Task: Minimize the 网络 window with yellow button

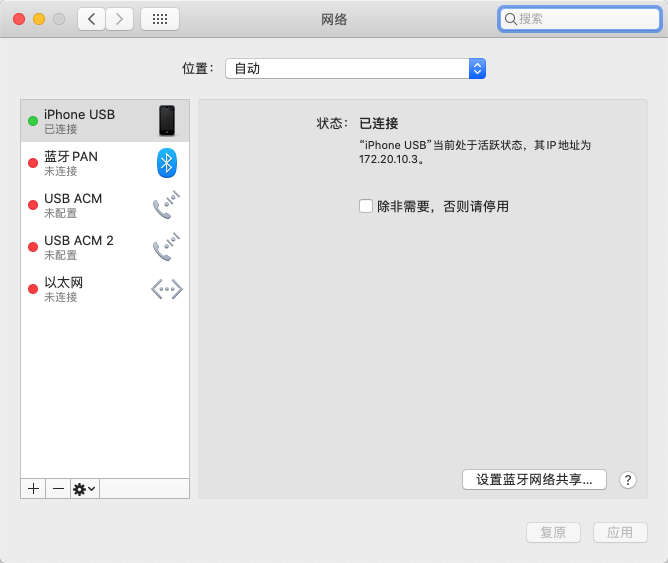Action: [39, 19]
